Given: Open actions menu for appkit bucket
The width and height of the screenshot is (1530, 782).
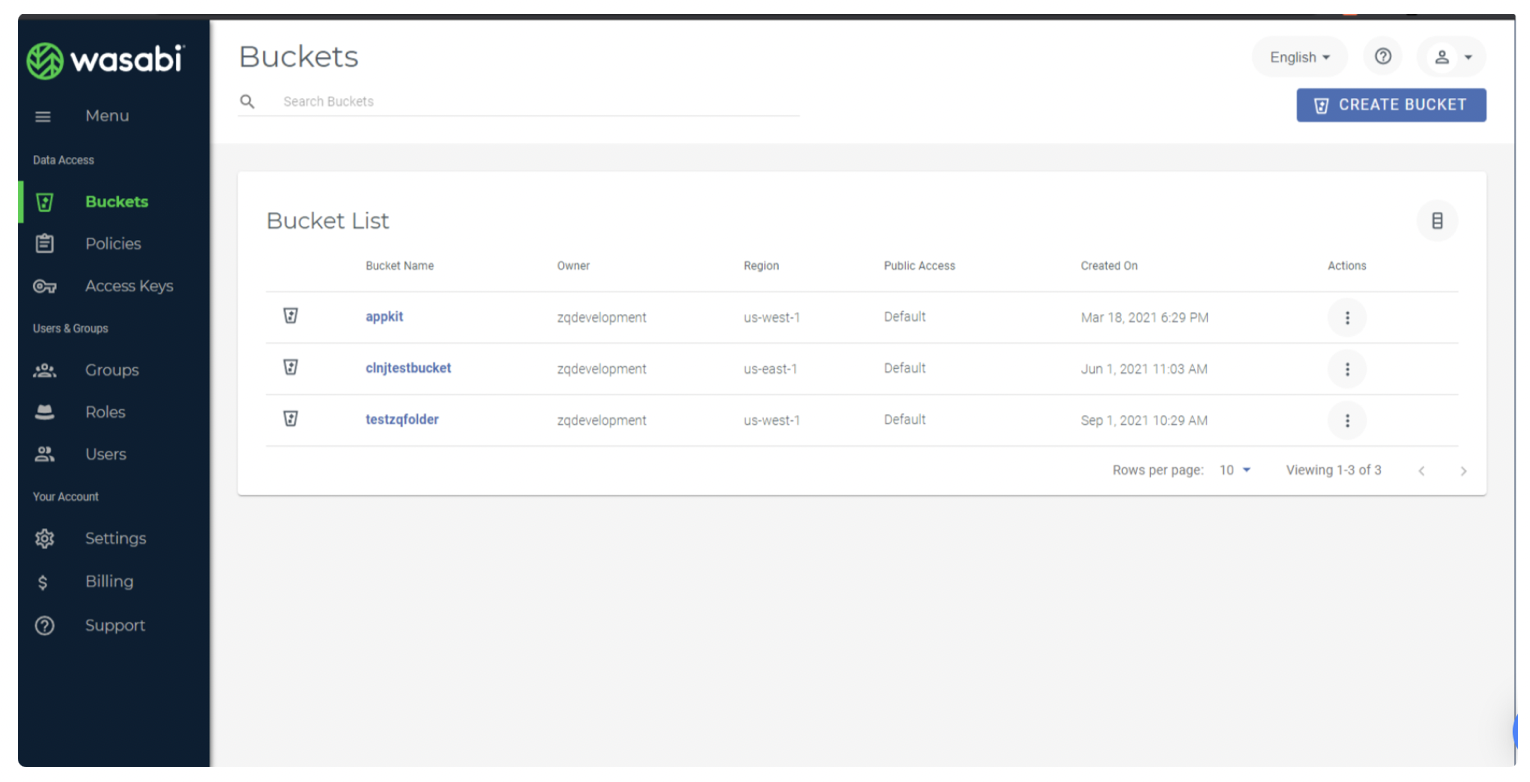Looking at the screenshot, I should click(x=1347, y=318).
